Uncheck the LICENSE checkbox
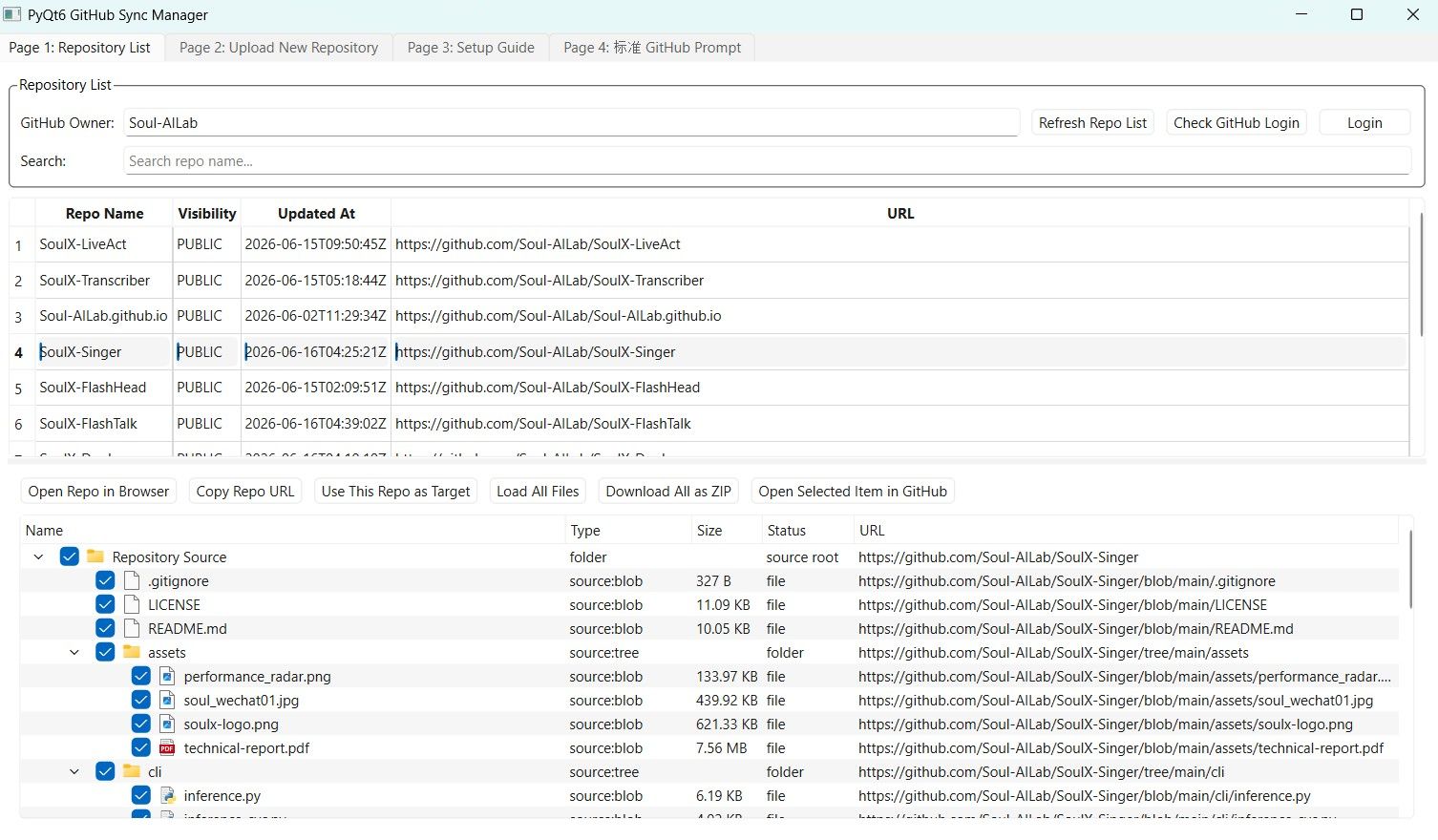1438x840 pixels. point(105,604)
